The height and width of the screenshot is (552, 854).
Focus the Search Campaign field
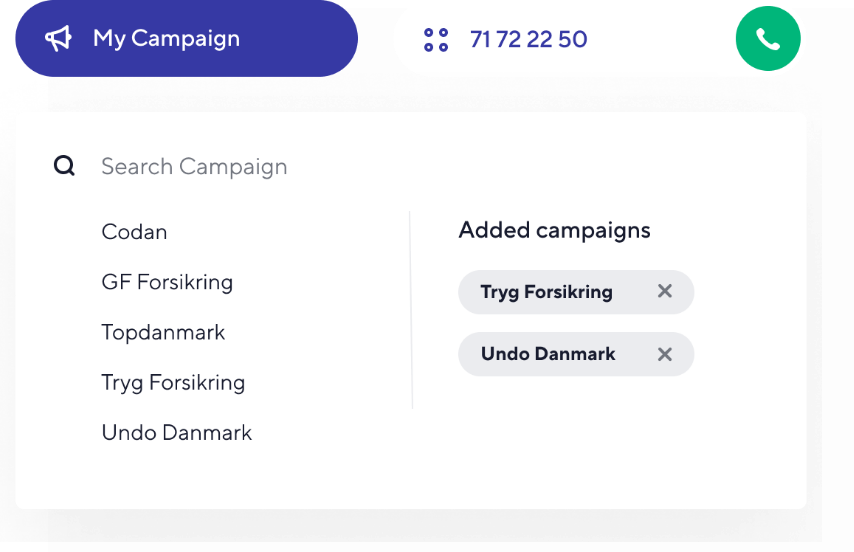349,166
